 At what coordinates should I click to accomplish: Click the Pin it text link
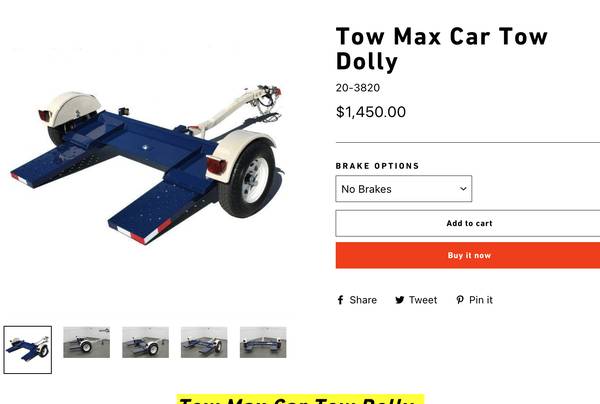pos(481,300)
